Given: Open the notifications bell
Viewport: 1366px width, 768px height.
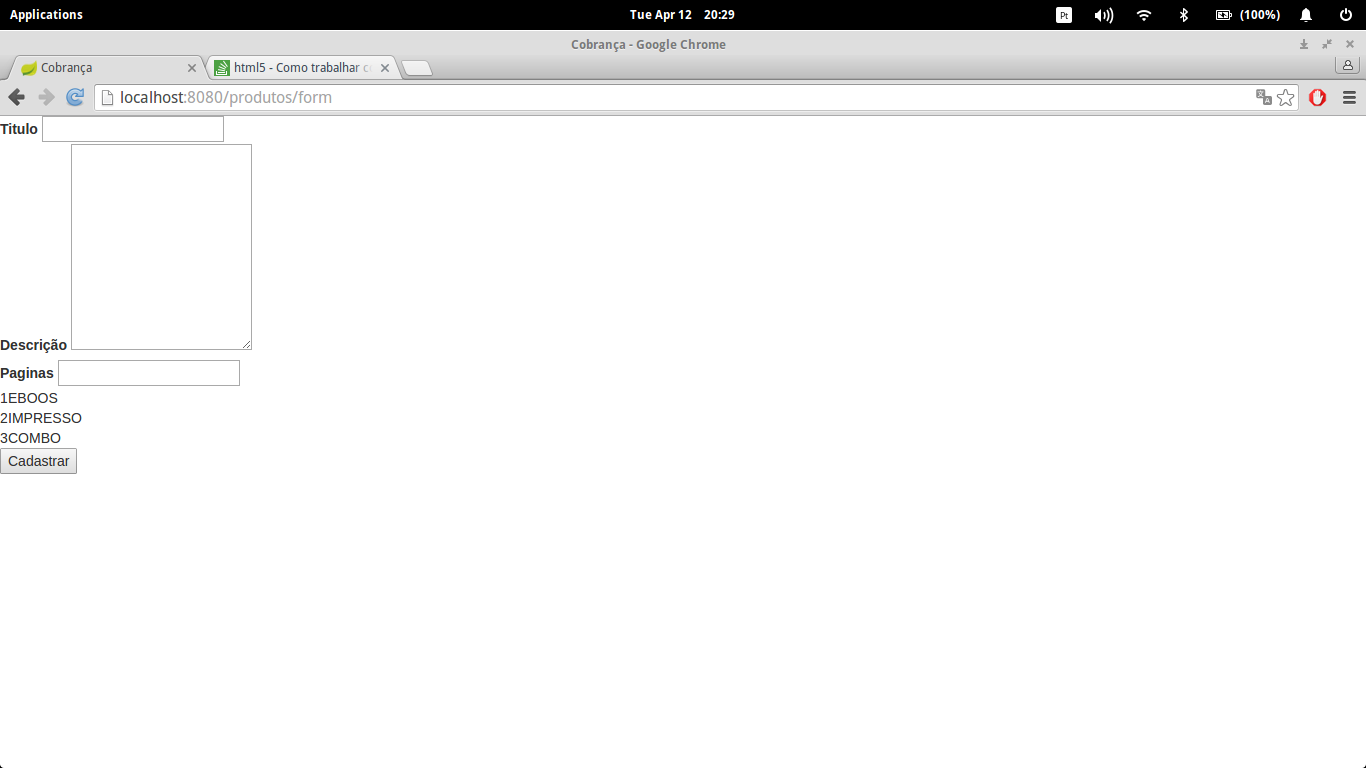Looking at the screenshot, I should pyautogui.click(x=1306, y=15).
